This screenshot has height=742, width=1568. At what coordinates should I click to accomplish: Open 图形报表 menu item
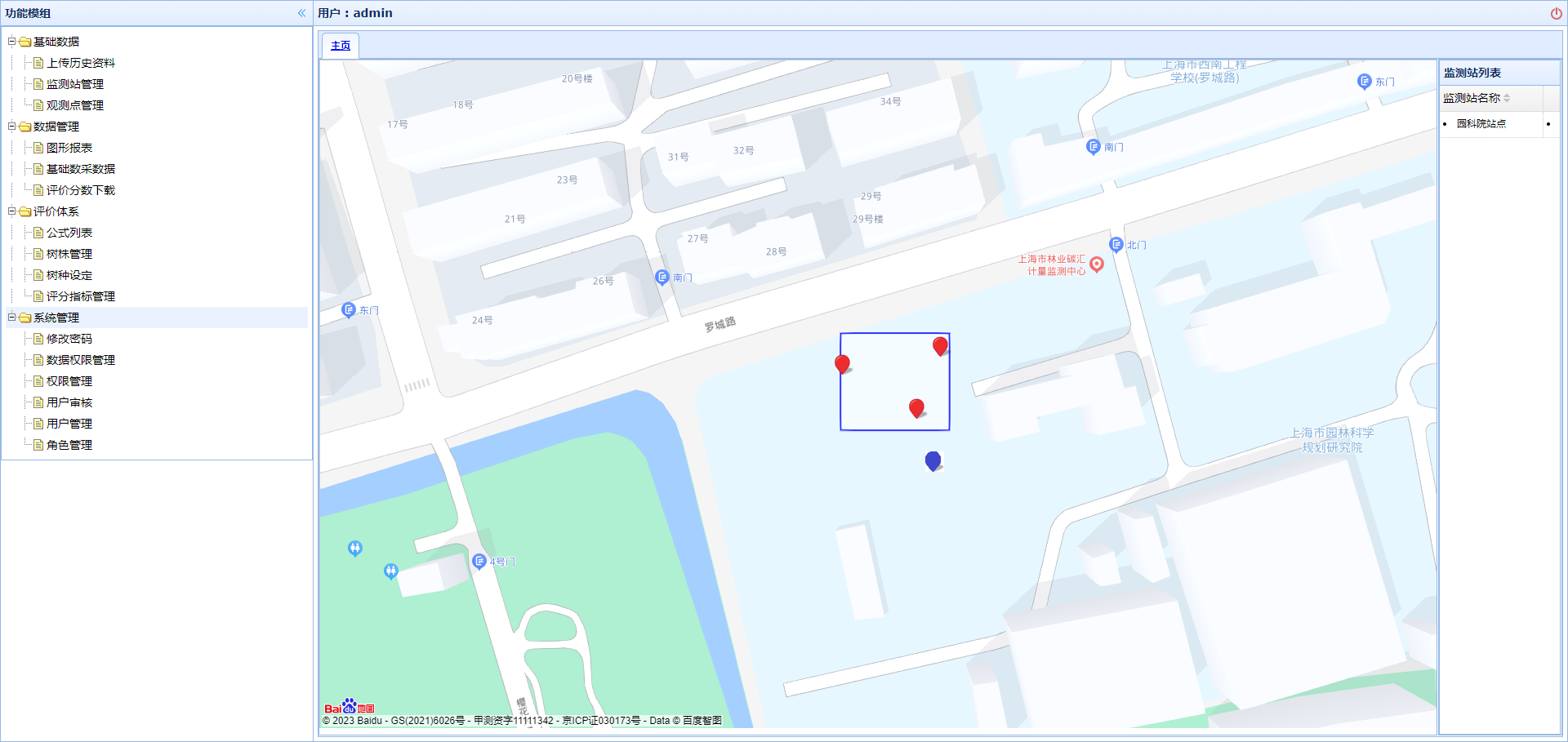[69, 148]
